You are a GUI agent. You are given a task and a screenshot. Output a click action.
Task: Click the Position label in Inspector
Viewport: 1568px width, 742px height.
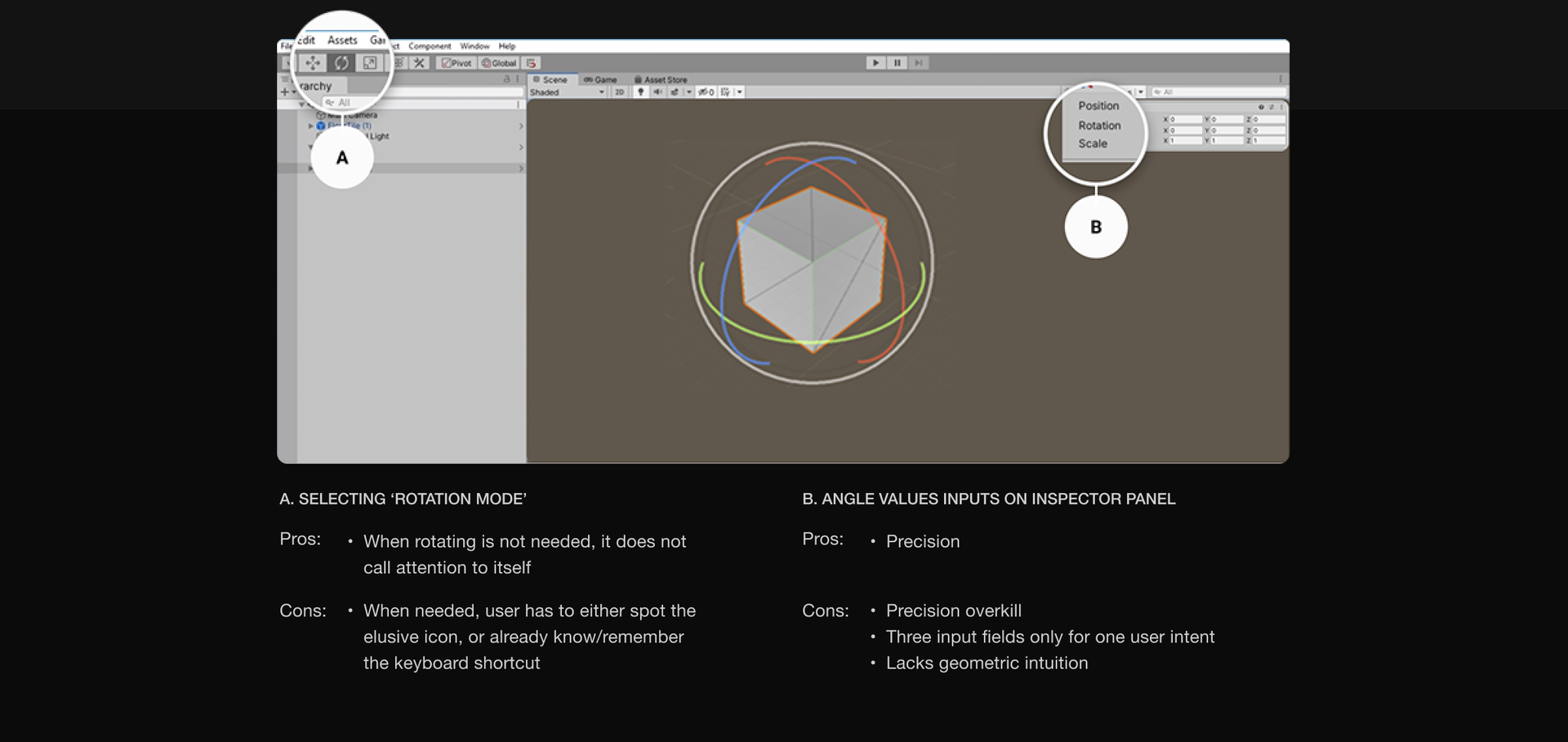[1098, 106]
